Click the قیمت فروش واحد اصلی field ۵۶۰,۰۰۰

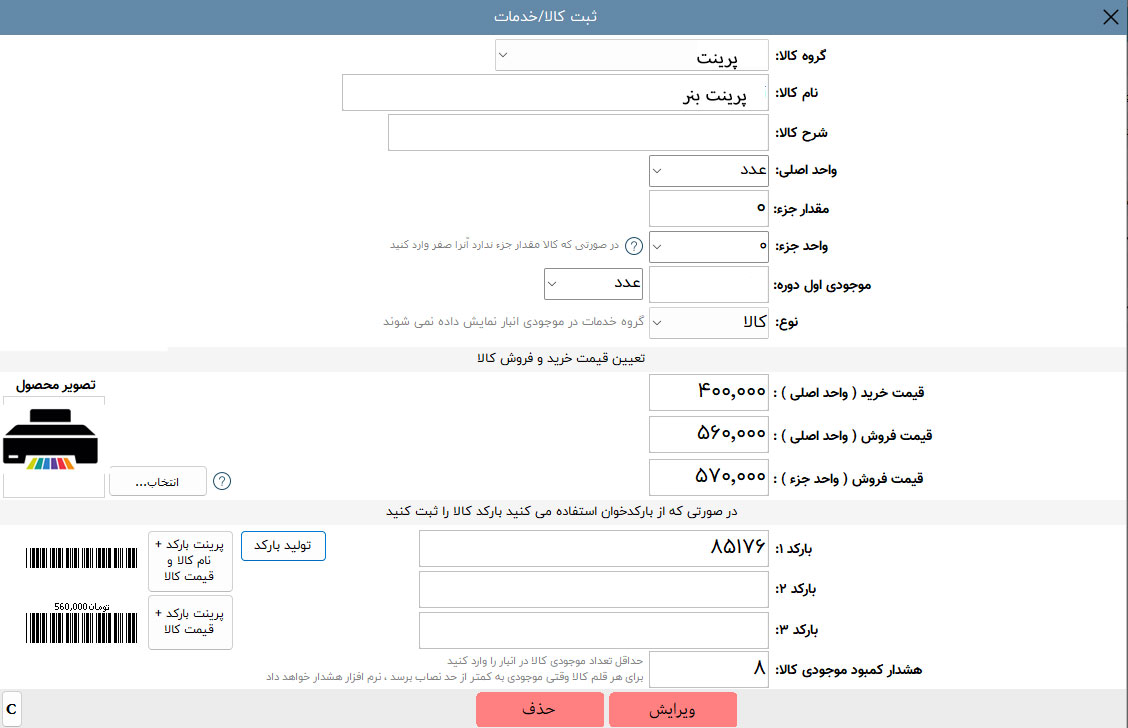click(x=709, y=434)
